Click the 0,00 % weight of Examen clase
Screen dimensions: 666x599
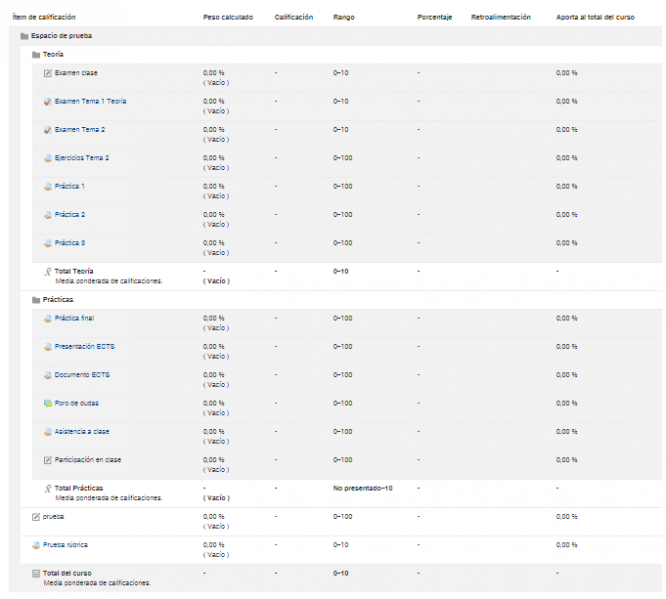click(x=214, y=73)
